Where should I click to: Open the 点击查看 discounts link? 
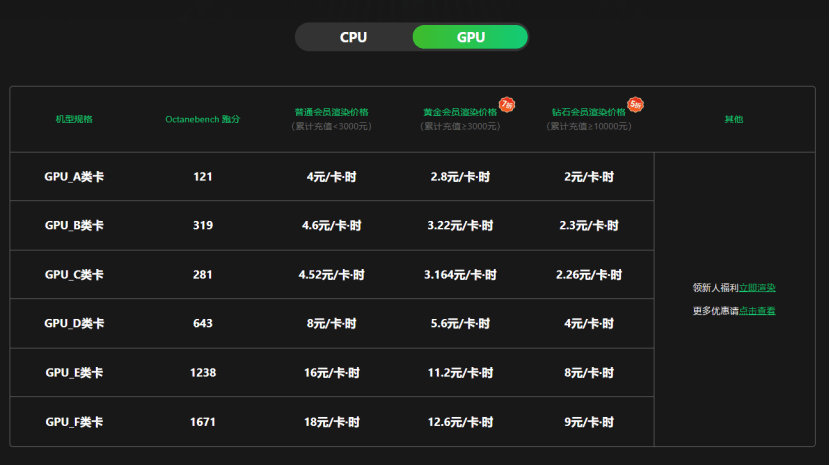[757, 311]
